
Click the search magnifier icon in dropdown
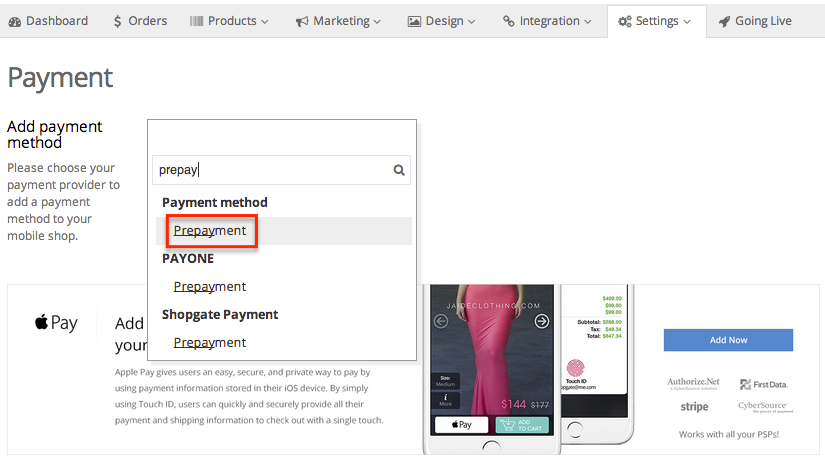pos(399,170)
